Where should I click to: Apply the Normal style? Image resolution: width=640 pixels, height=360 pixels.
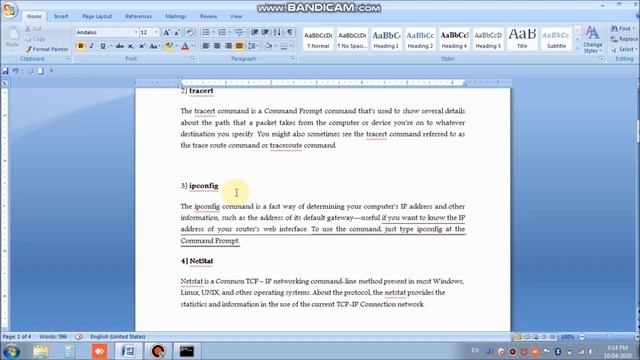tap(318, 39)
